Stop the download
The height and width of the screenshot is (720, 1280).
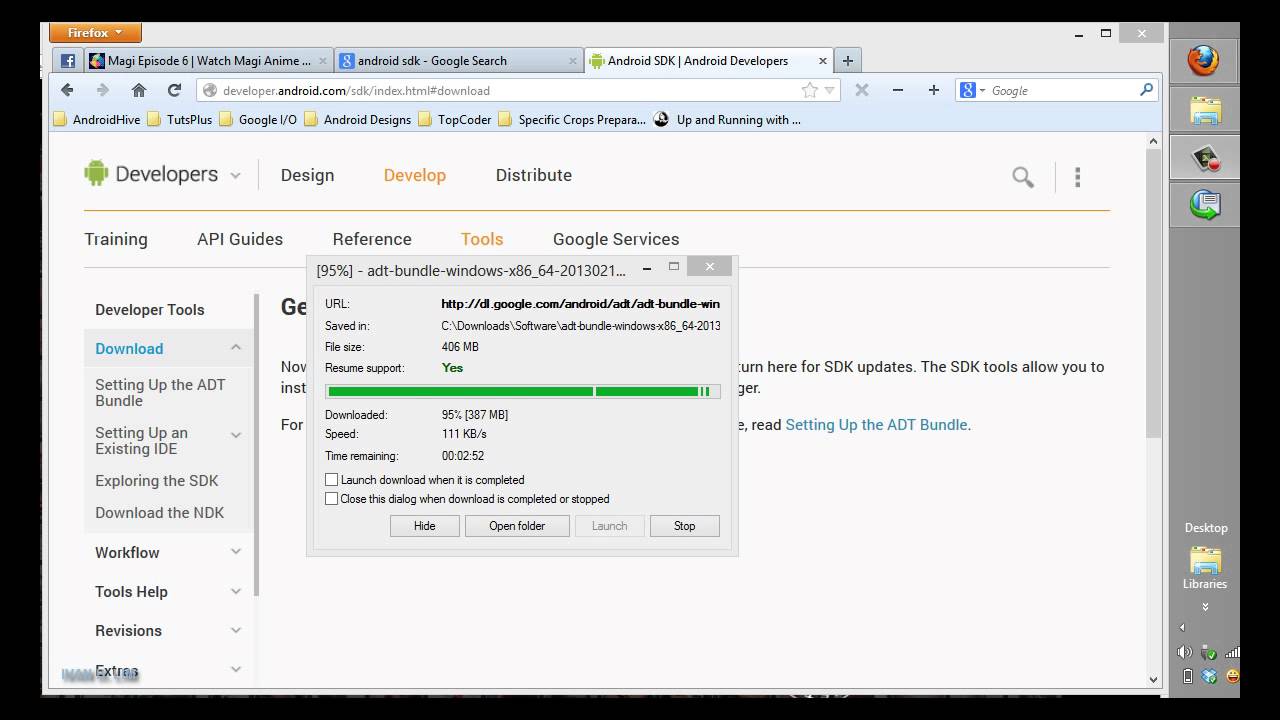tap(684, 526)
